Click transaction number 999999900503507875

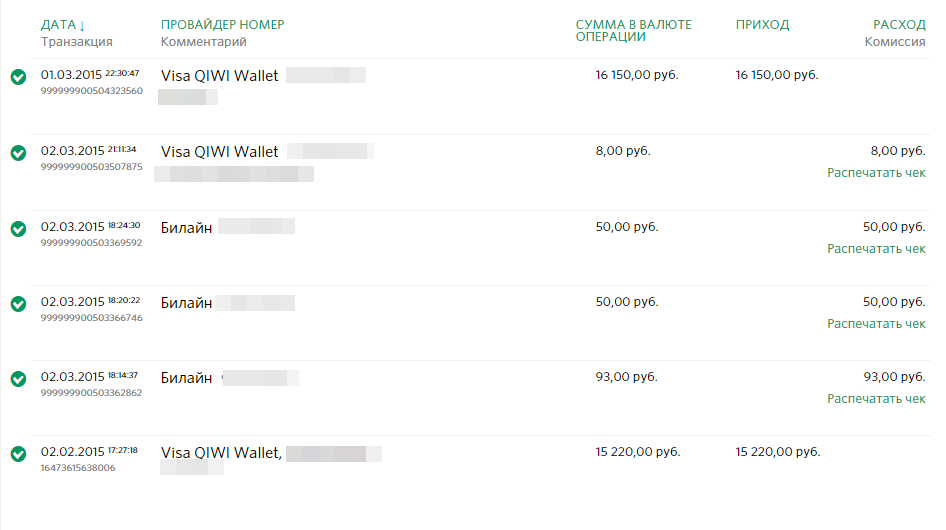pyautogui.click(x=91, y=167)
